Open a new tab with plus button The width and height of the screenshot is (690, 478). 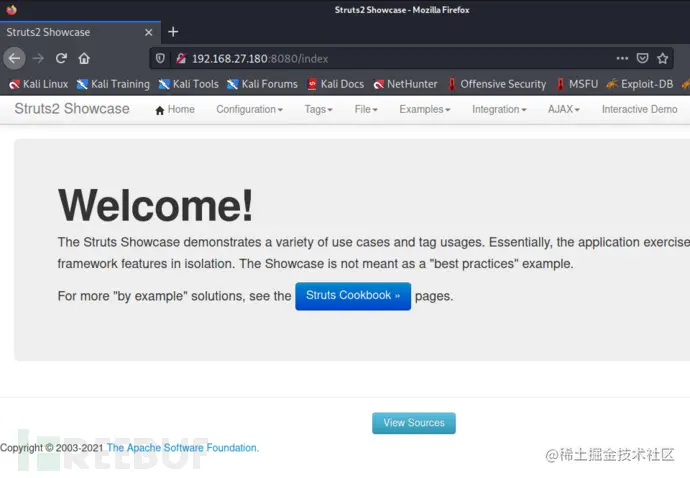click(x=173, y=32)
